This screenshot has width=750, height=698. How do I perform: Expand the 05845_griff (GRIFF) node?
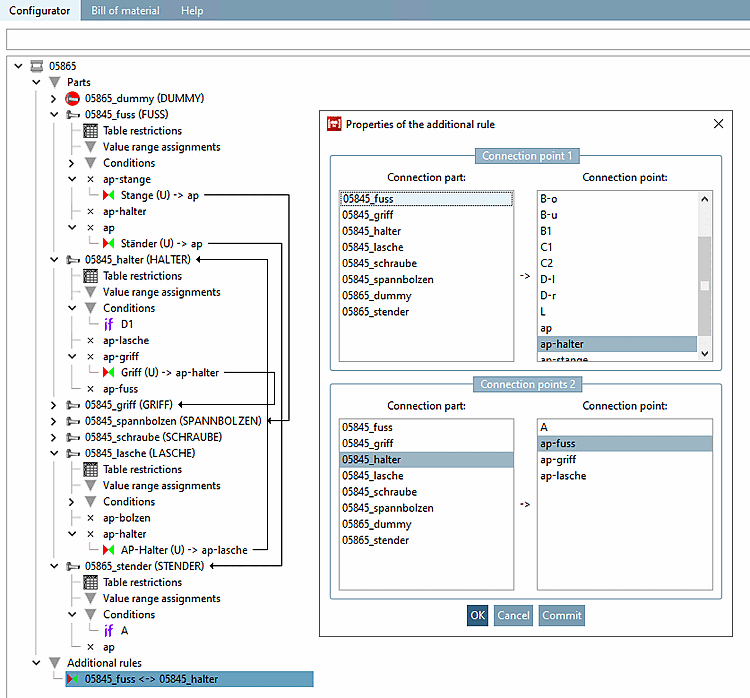point(55,405)
